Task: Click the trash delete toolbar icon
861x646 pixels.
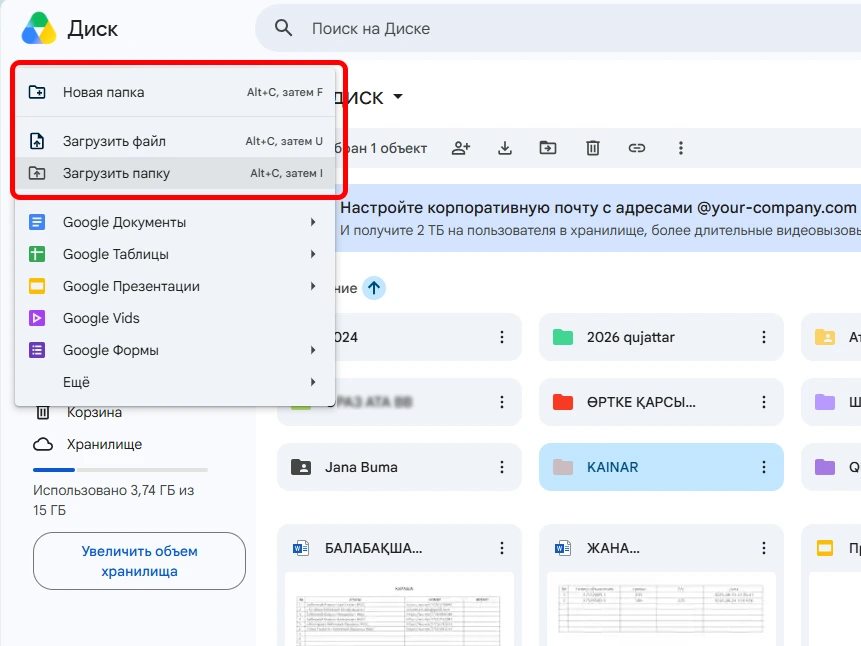Action: pos(592,148)
